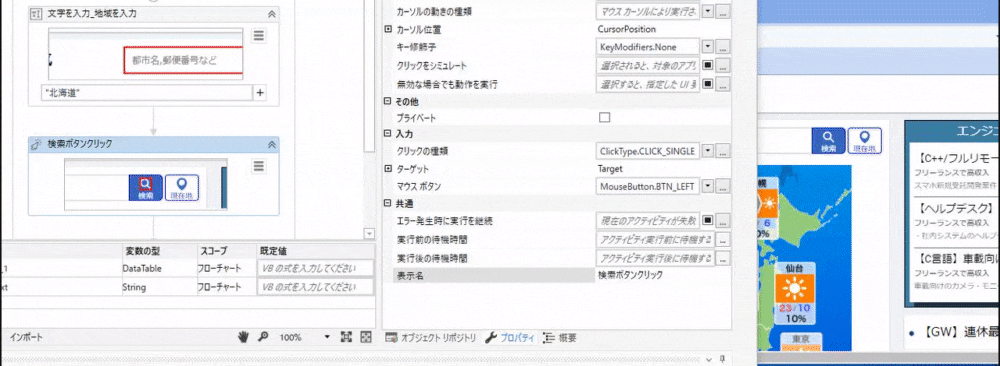Open ellipsis editor for カーソルの動きの種類
Screen dimensions: 1000x366
point(723,12)
